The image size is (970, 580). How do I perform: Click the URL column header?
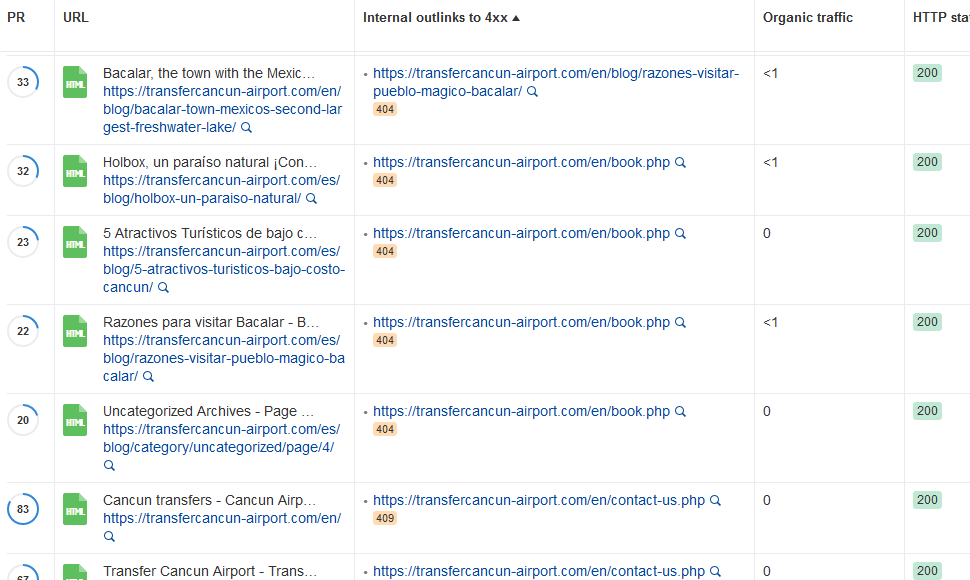click(x=76, y=18)
